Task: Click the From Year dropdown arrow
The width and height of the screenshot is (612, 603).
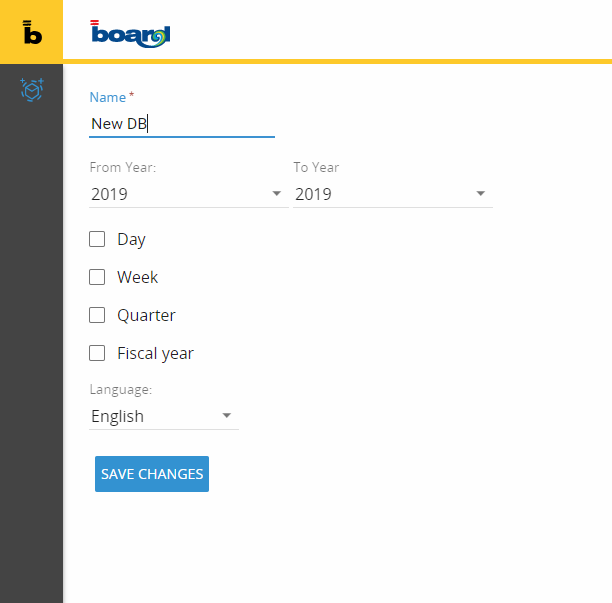Action: pos(277,194)
